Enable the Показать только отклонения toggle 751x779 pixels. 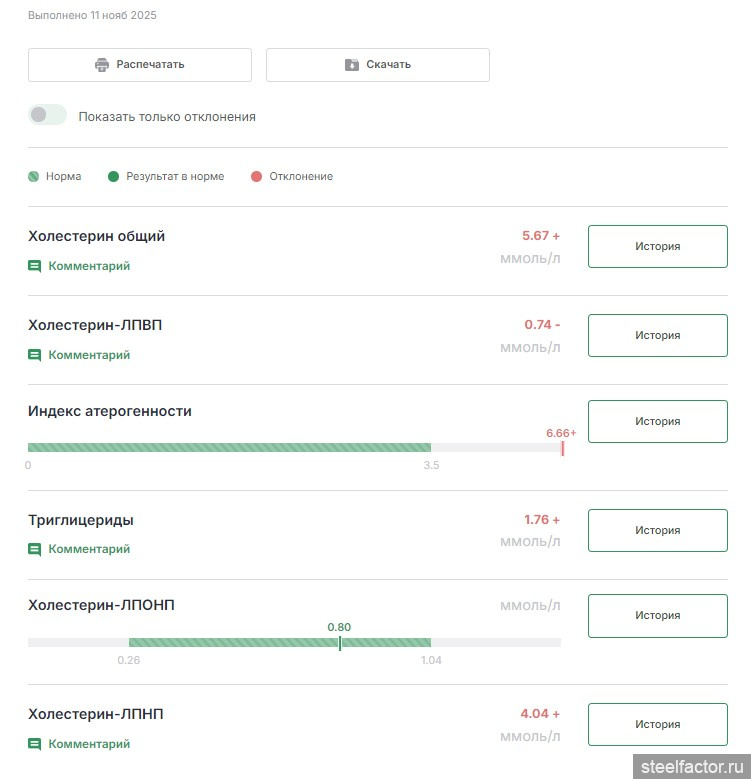47,115
